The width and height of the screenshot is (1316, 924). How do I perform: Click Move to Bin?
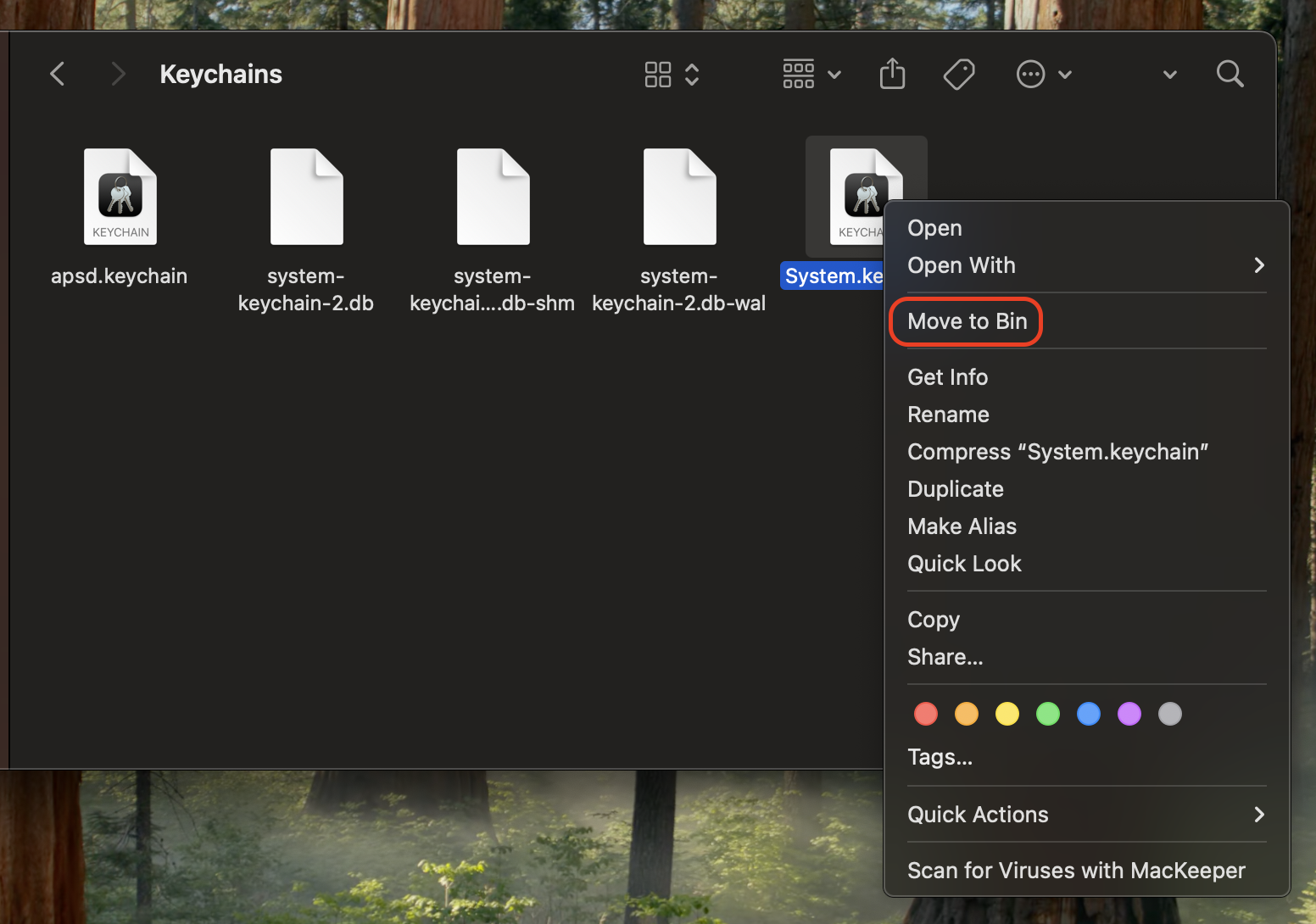coord(966,321)
